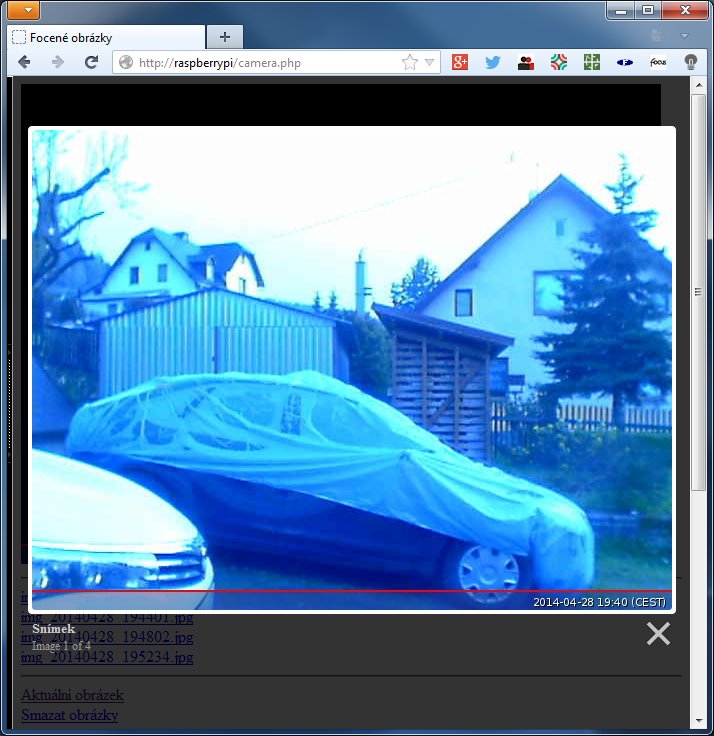Follow the Aktuální obrázek link
Image resolution: width=714 pixels, height=736 pixels.
tap(73, 695)
